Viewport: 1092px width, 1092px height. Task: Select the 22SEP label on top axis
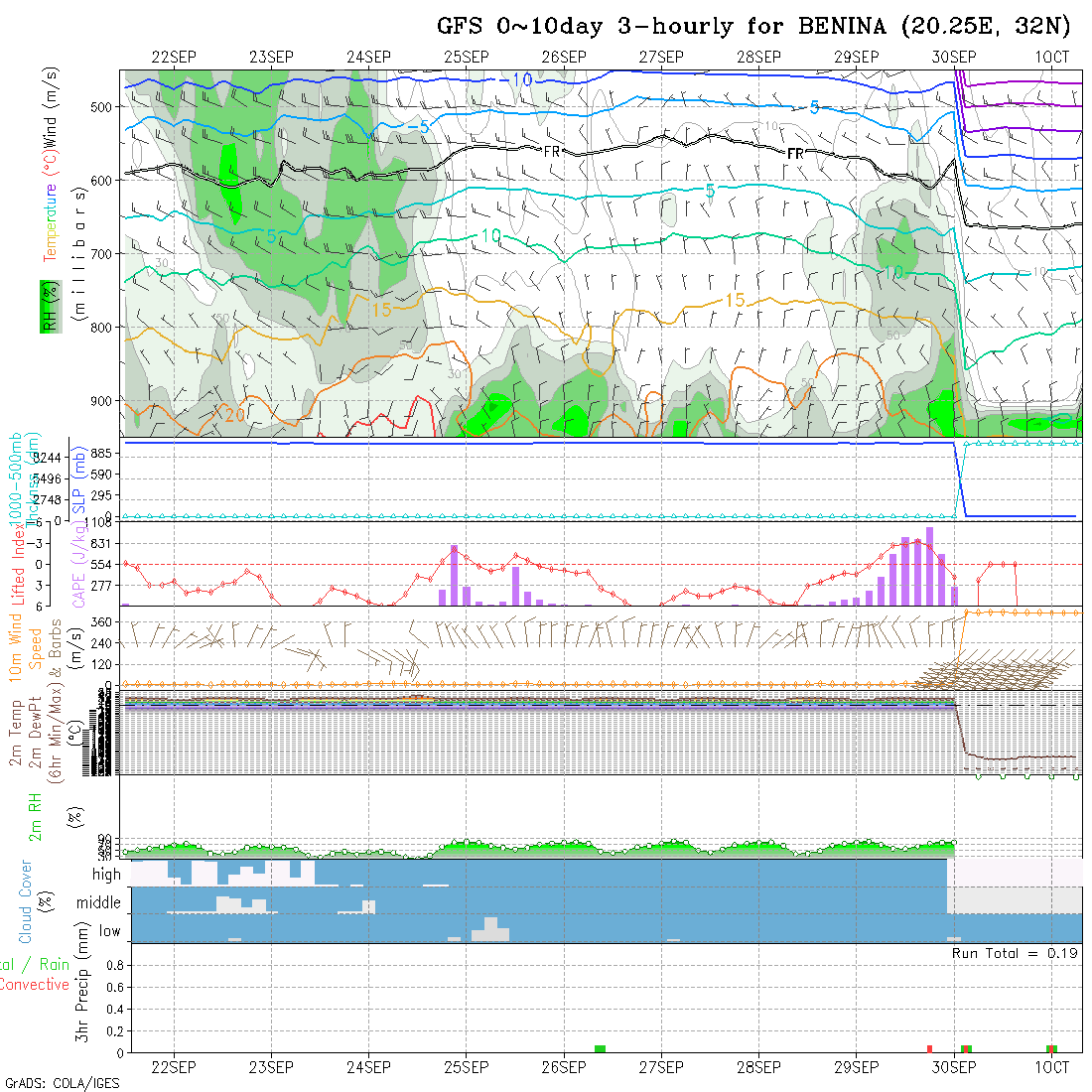pos(174,58)
